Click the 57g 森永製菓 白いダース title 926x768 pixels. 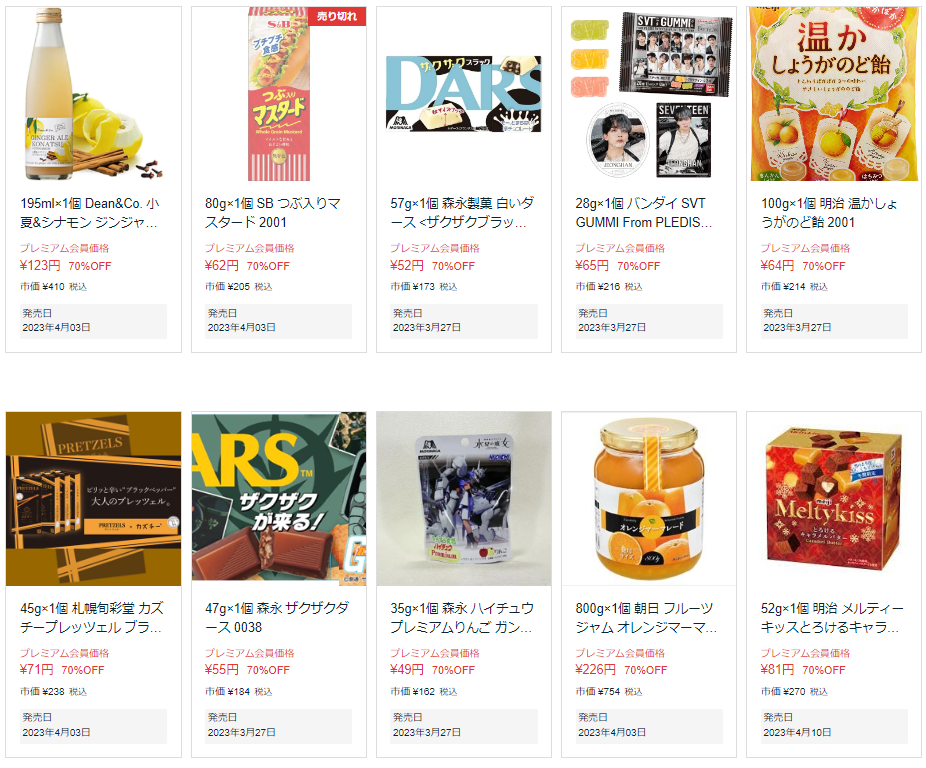click(462, 213)
